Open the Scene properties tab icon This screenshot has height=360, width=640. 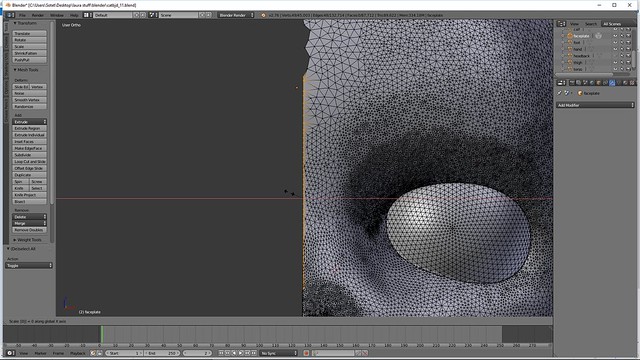(585, 83)
